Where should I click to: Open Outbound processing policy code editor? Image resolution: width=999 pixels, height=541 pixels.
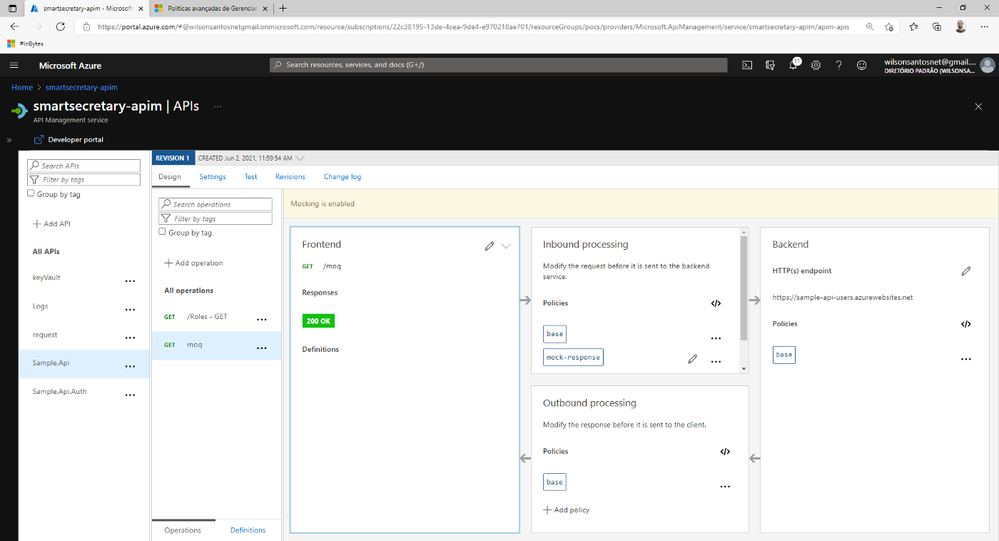pos(725,452)
